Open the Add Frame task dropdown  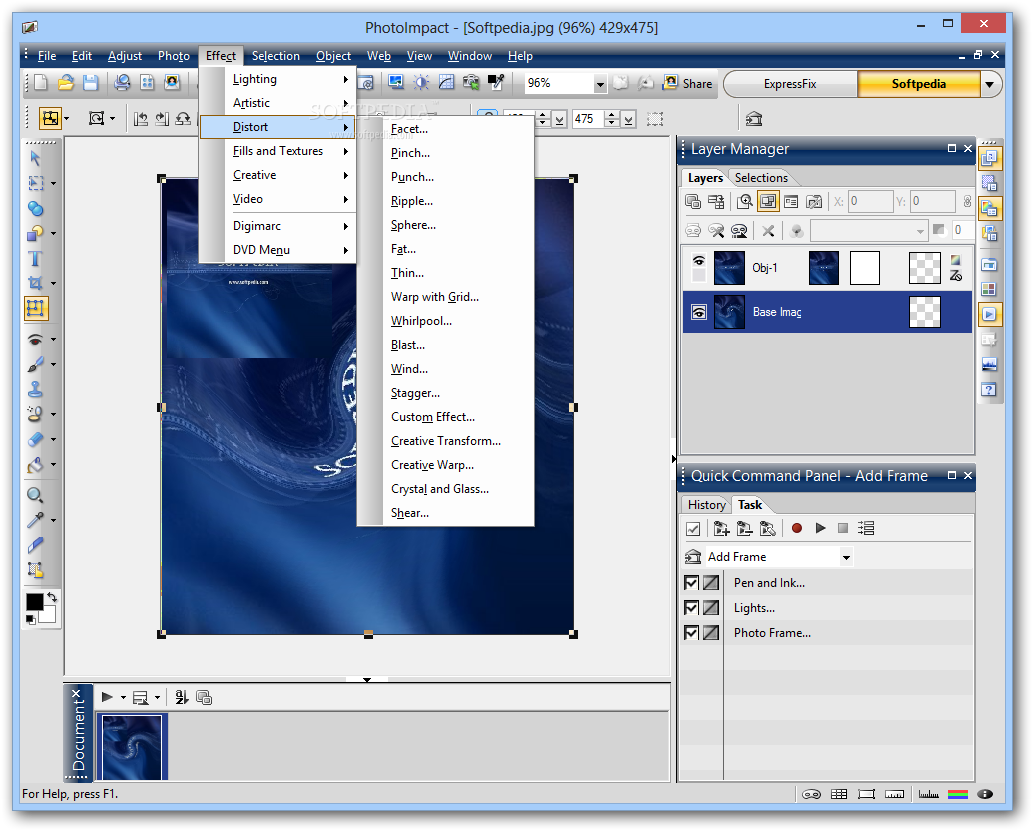pyautogui.click(x=846, y=558)
